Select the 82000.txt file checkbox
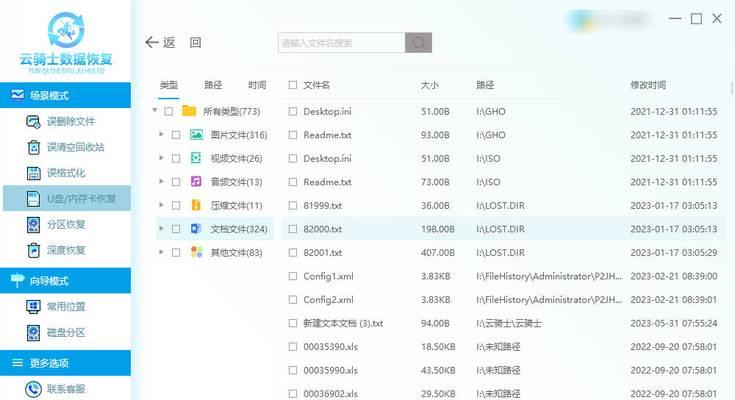 click(293, 229)
